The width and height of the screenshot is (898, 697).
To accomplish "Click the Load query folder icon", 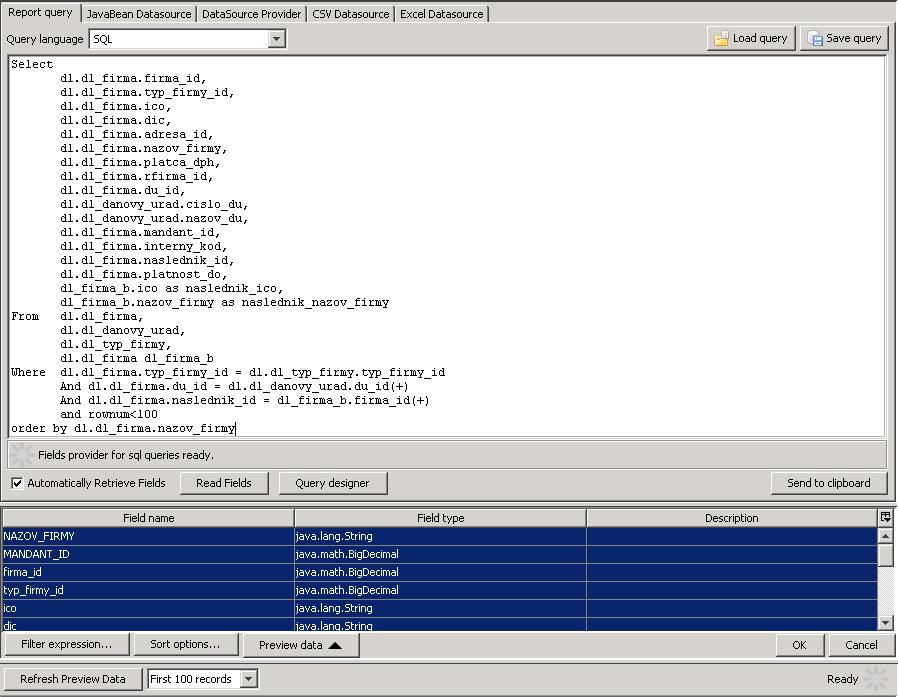I will coord(721,38).
